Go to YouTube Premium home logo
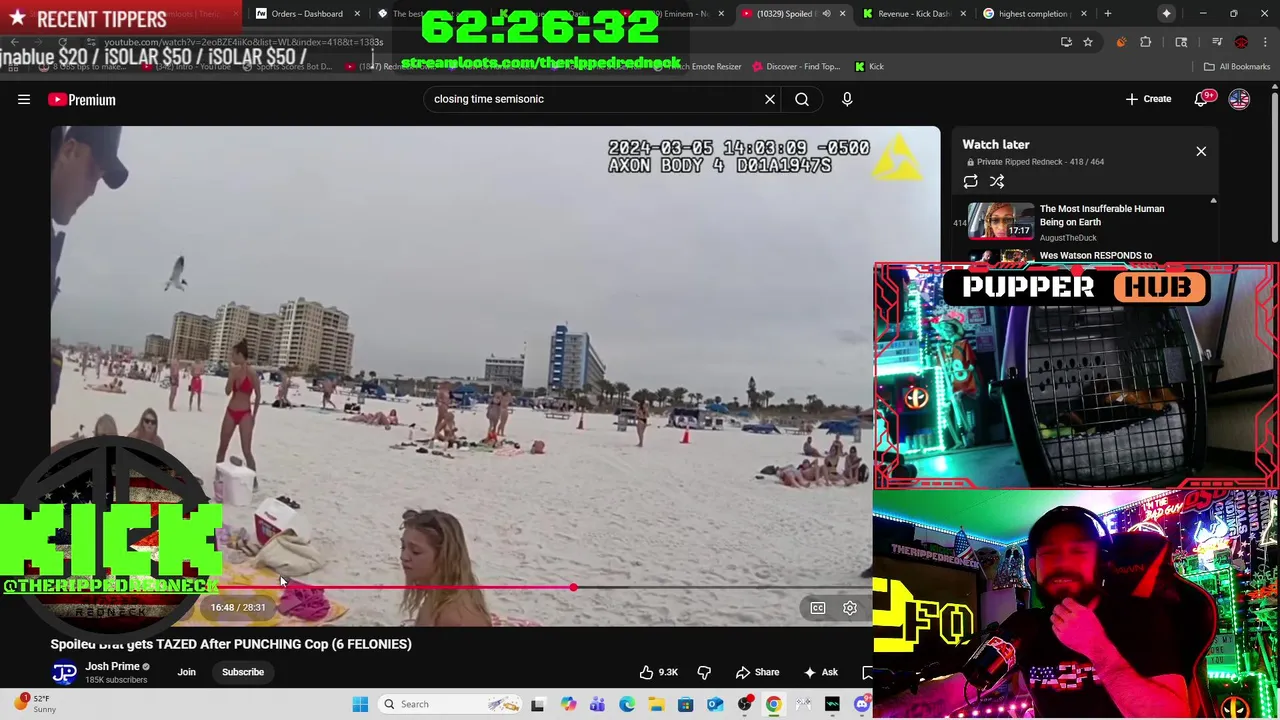 tap(82, 99)
